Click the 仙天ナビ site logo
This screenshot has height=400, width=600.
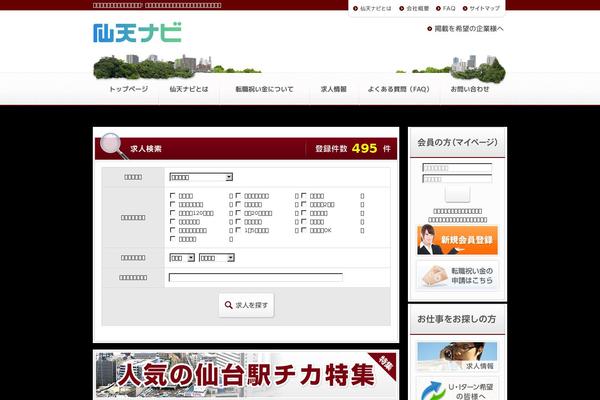tap(137, 32)
